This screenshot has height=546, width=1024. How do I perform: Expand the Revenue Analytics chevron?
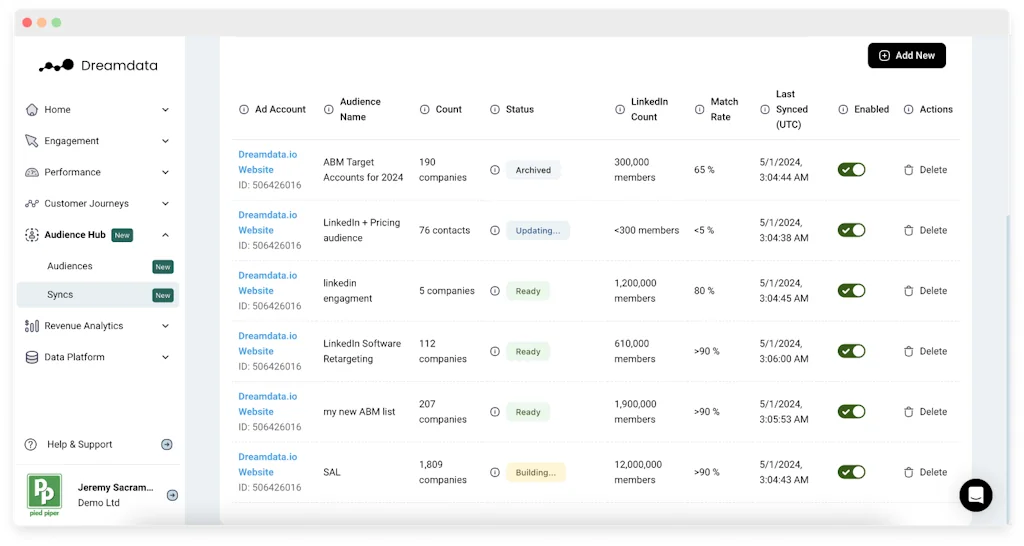(x=165, y=326)
